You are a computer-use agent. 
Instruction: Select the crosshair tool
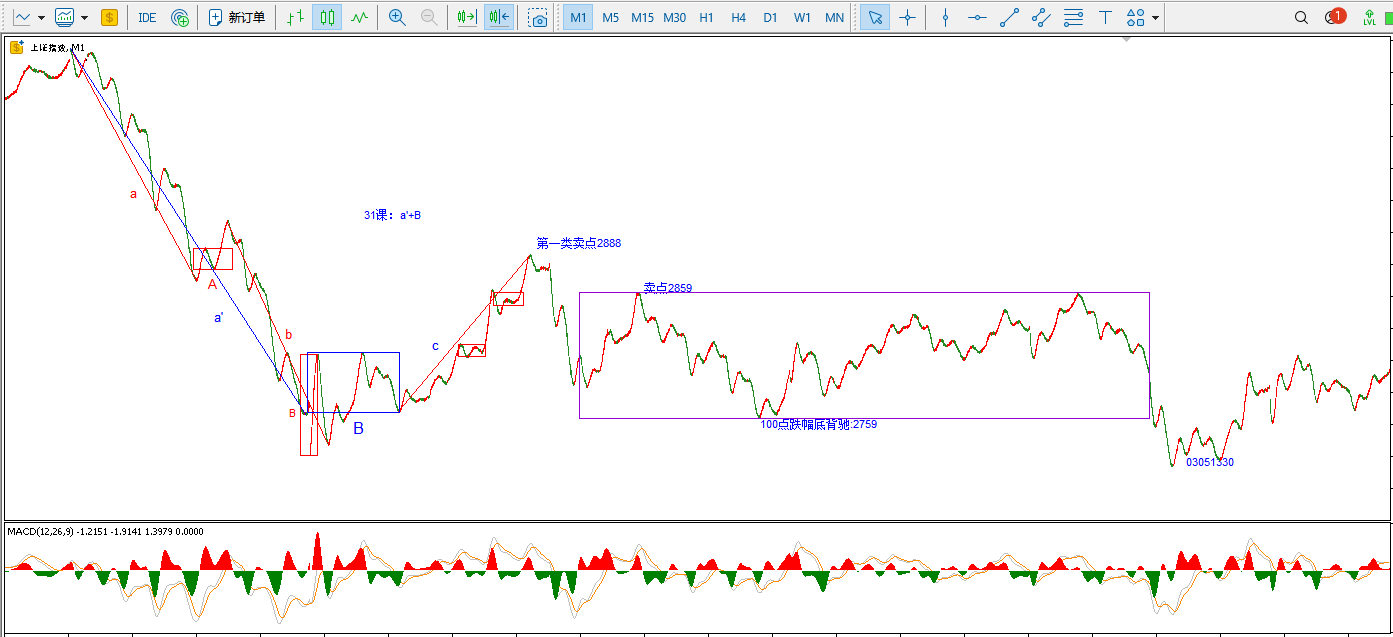tap(907, 17)
